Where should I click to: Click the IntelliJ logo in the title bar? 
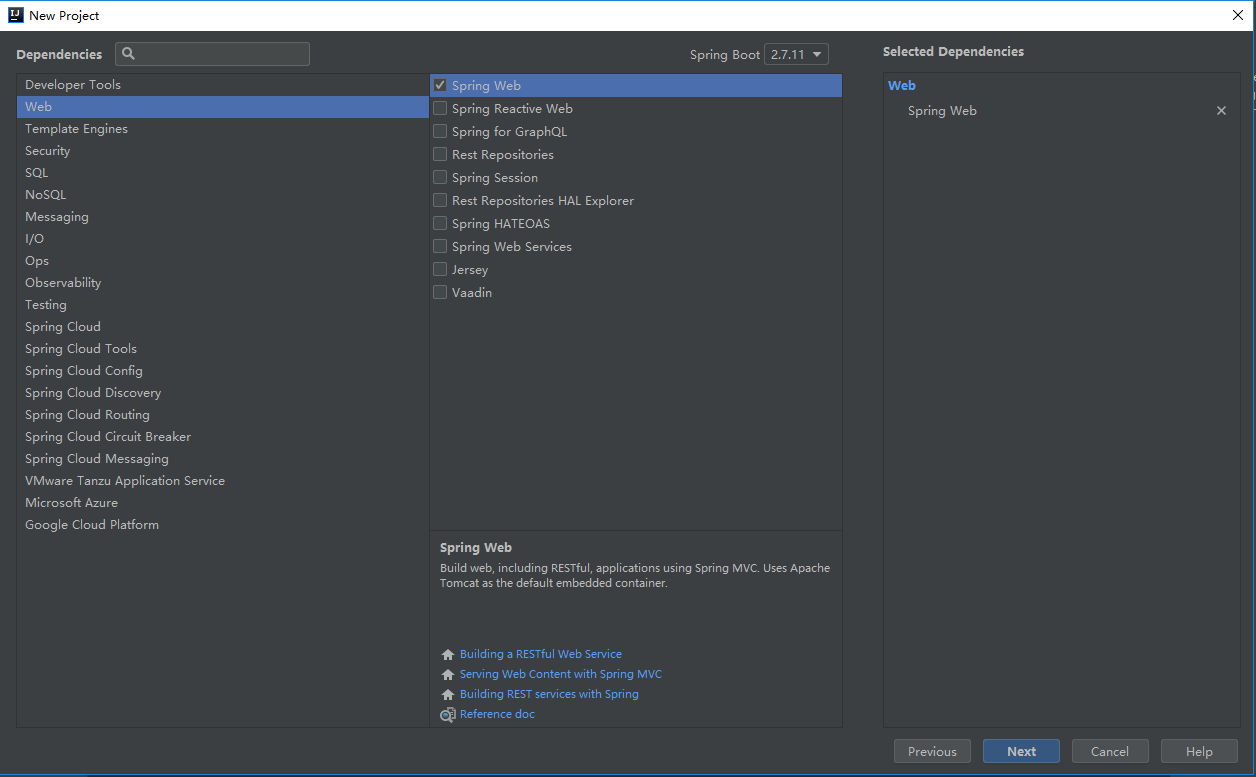click(16, 15)
